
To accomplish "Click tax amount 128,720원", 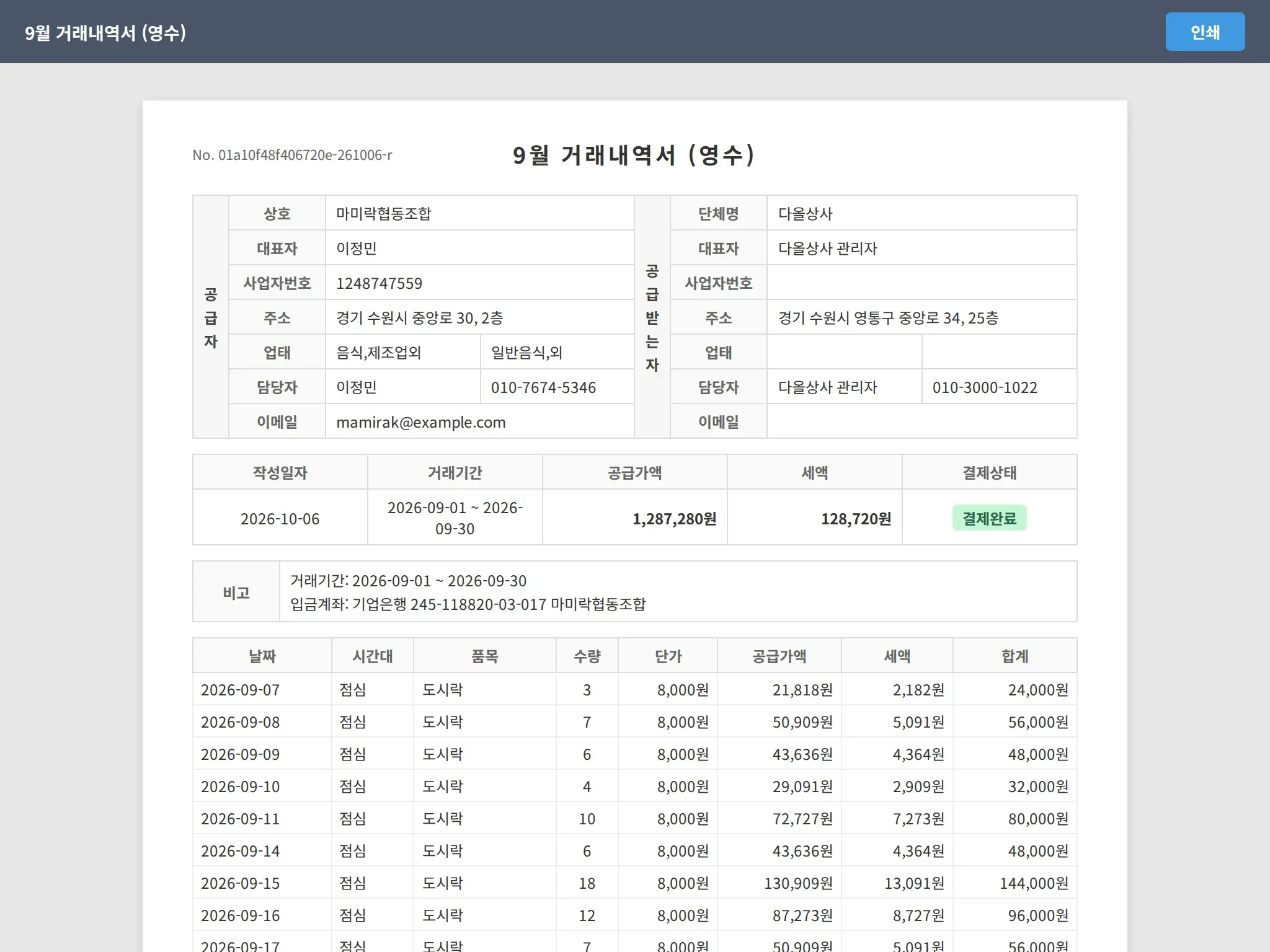I will tap(856, 519).
